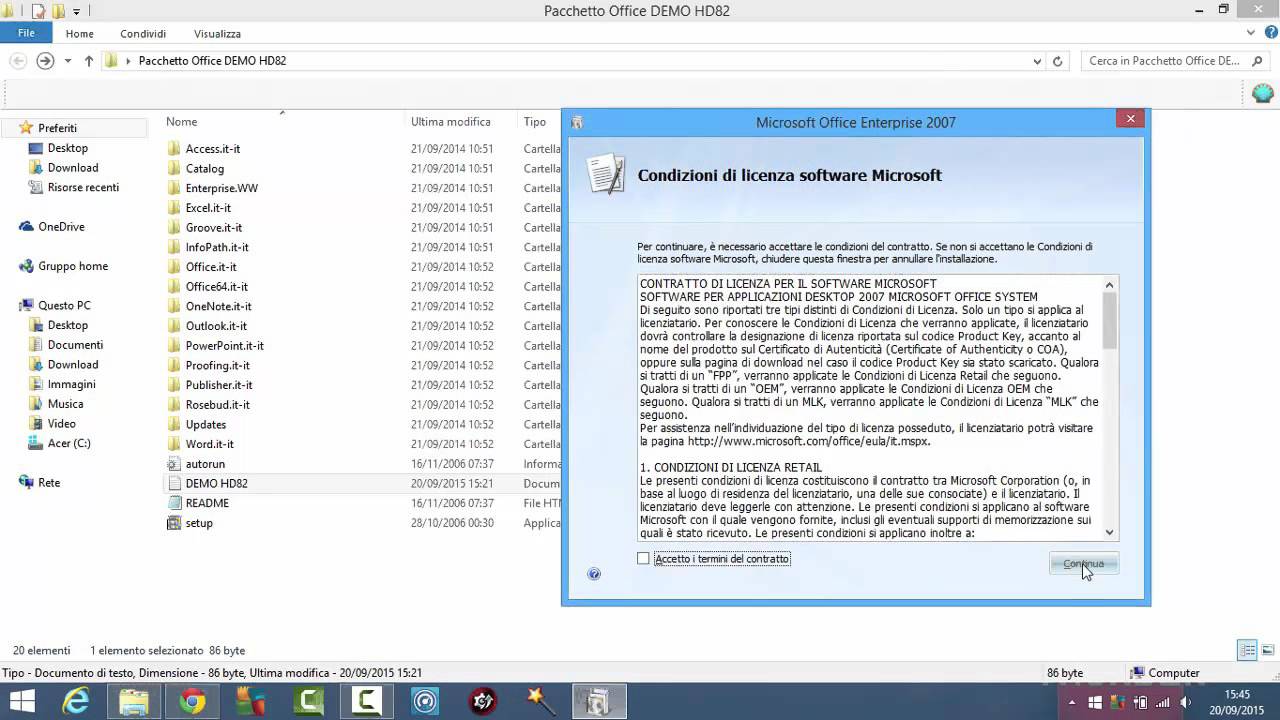Sort files by the Nome column header

[x=181, y=122]
